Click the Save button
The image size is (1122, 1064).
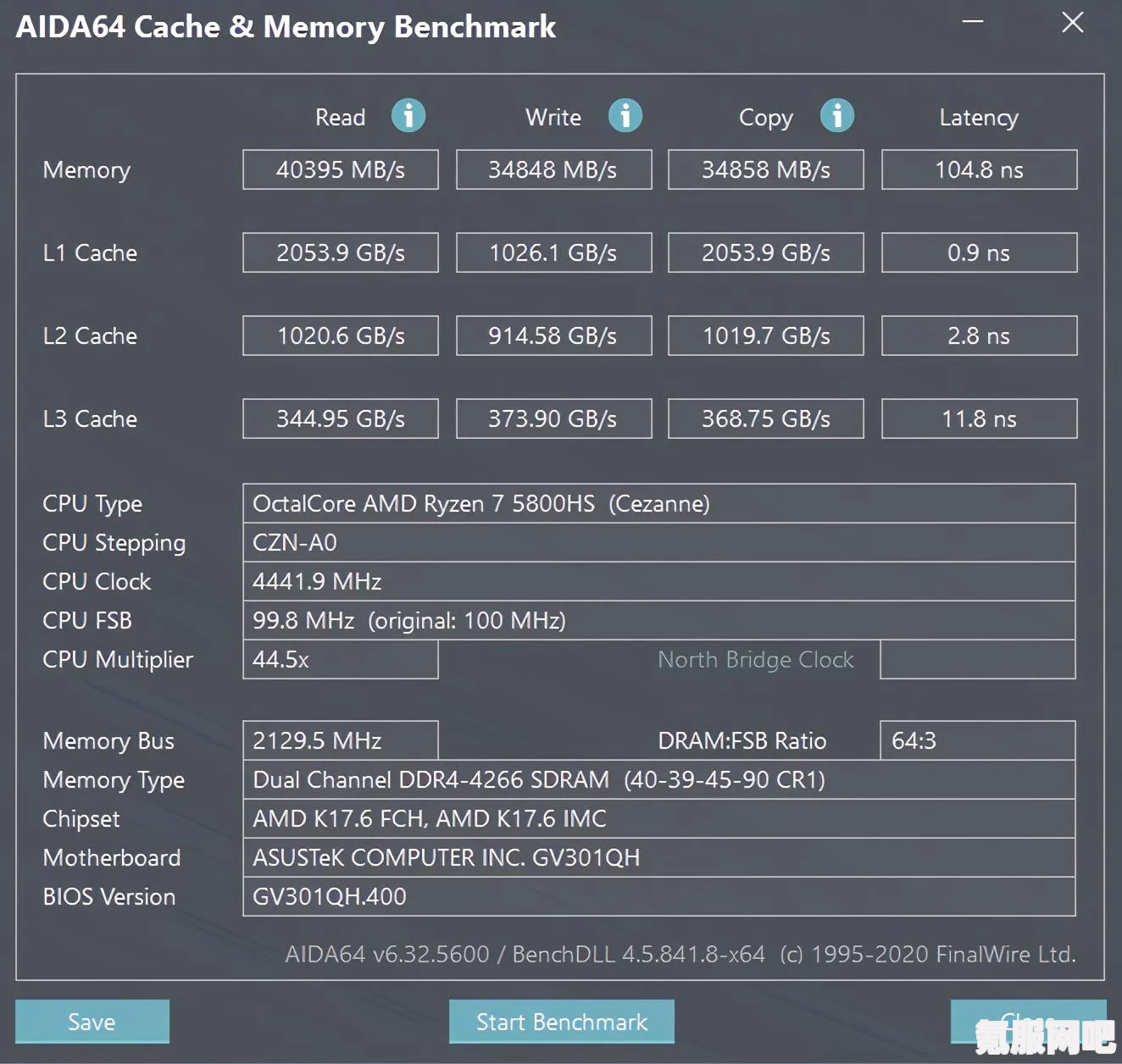pos(92,1022)
